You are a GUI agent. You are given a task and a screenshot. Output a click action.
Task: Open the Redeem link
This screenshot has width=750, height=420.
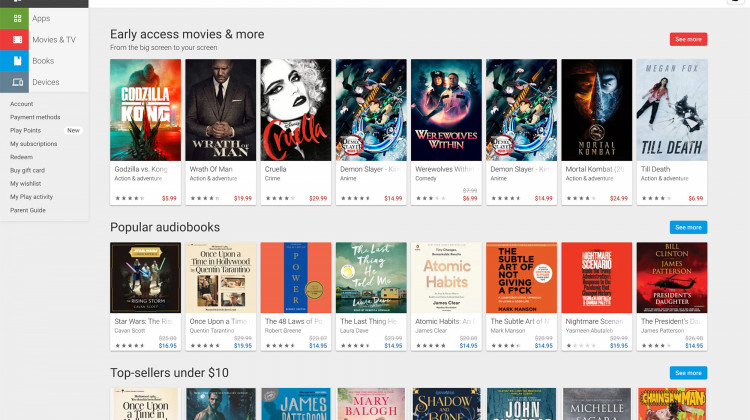(22, 157)
